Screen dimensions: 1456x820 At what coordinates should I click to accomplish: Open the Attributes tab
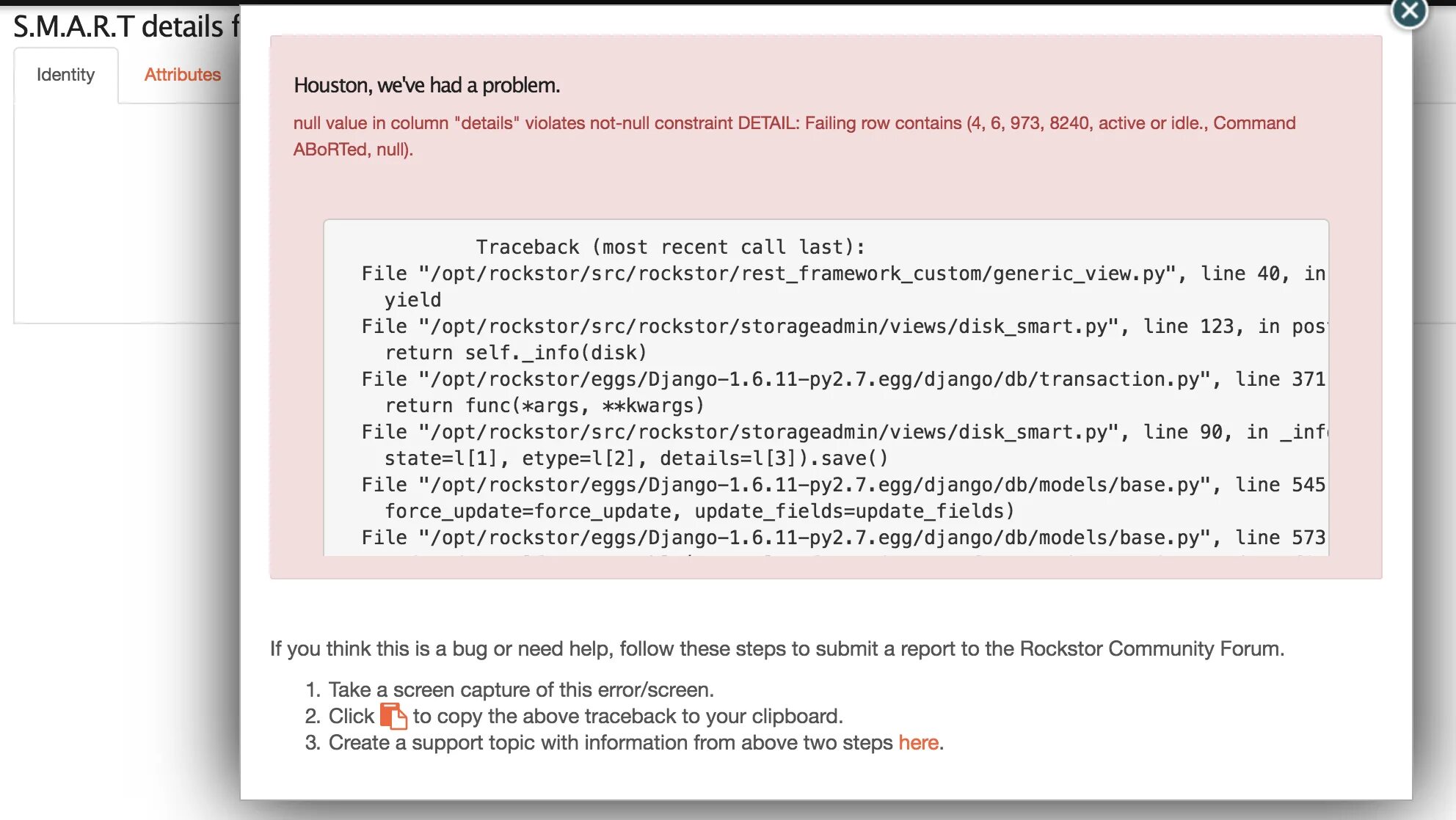[182, 75]
